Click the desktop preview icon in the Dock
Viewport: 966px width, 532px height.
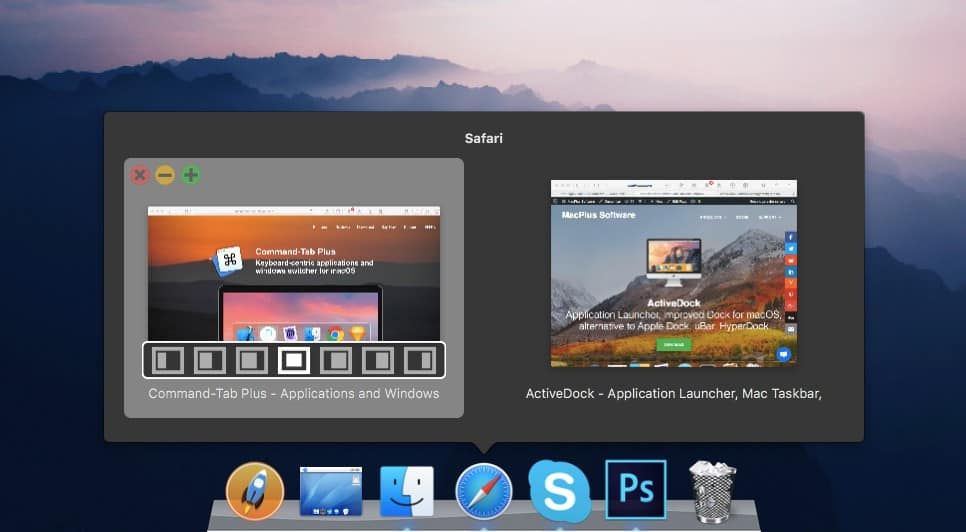tap(330, 493)
